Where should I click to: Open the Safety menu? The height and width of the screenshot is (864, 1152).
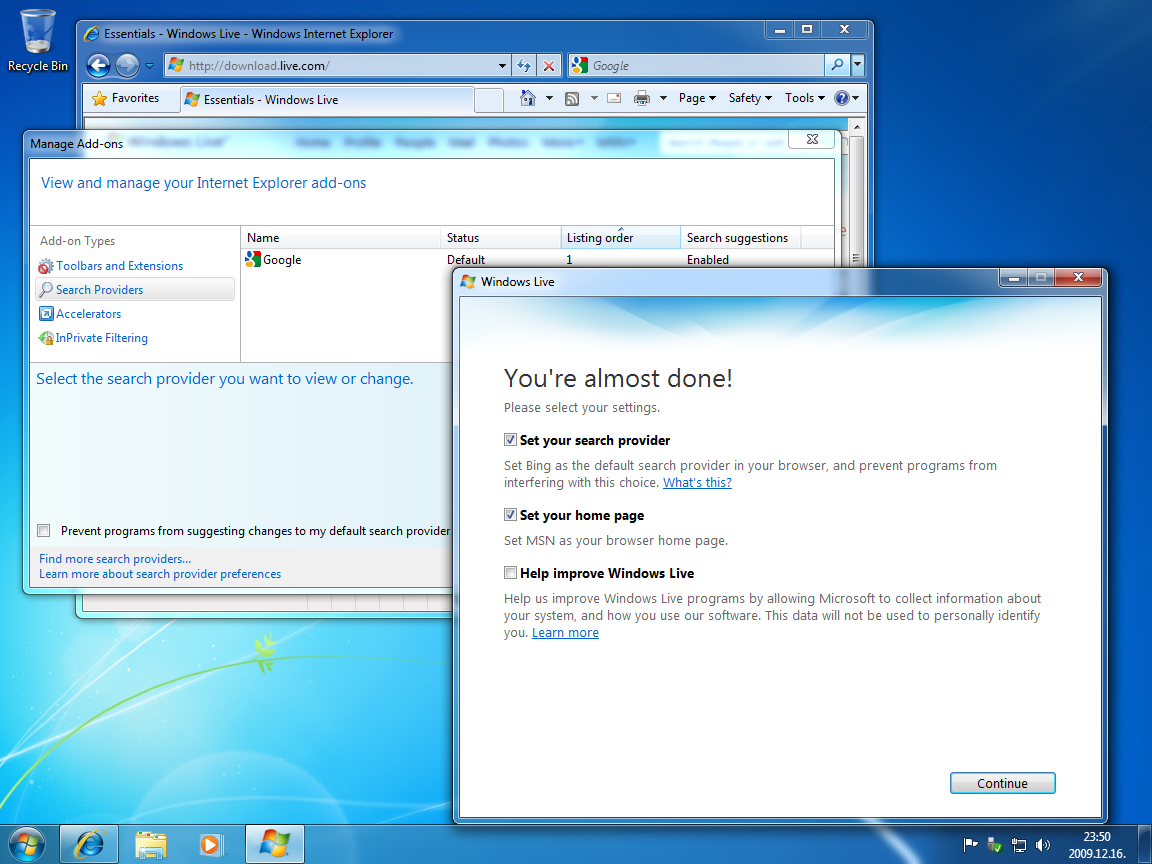(x=750, y=98)
